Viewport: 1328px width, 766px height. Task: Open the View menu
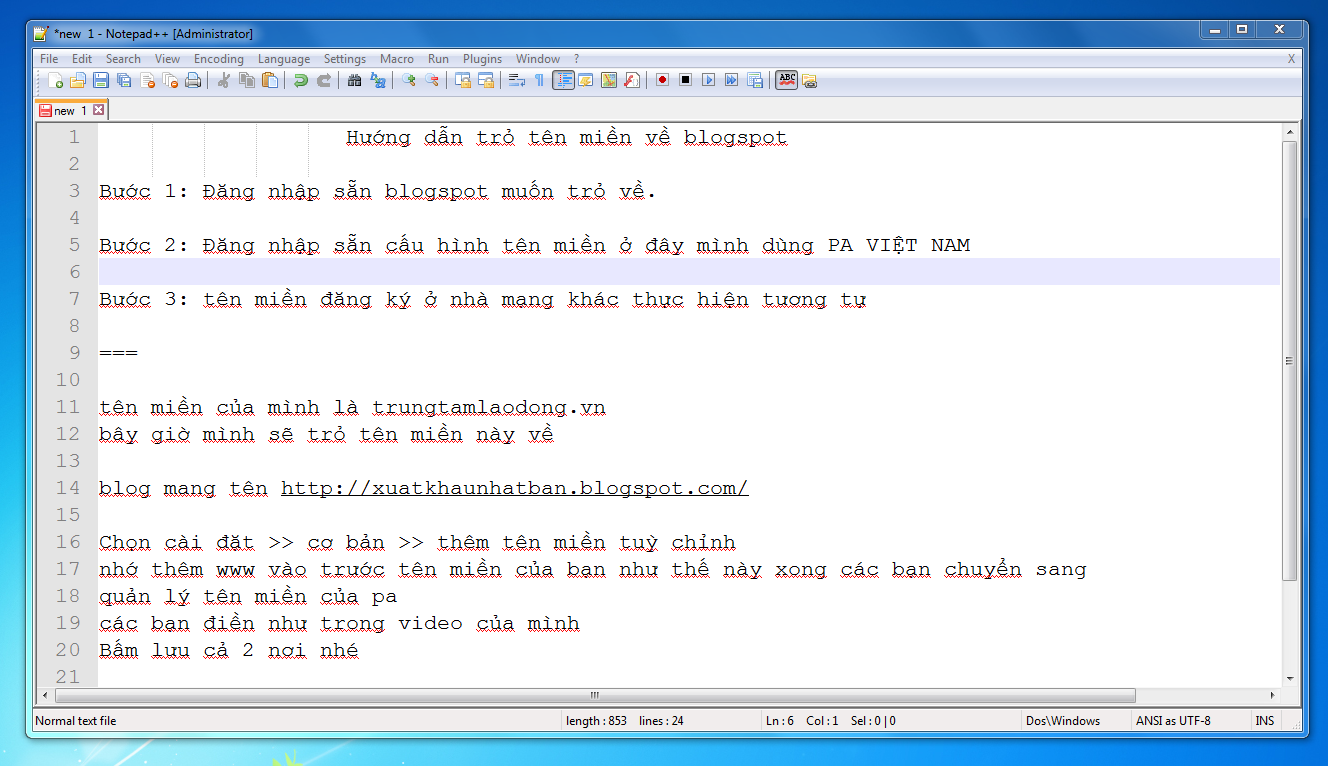tap(167, 59)
